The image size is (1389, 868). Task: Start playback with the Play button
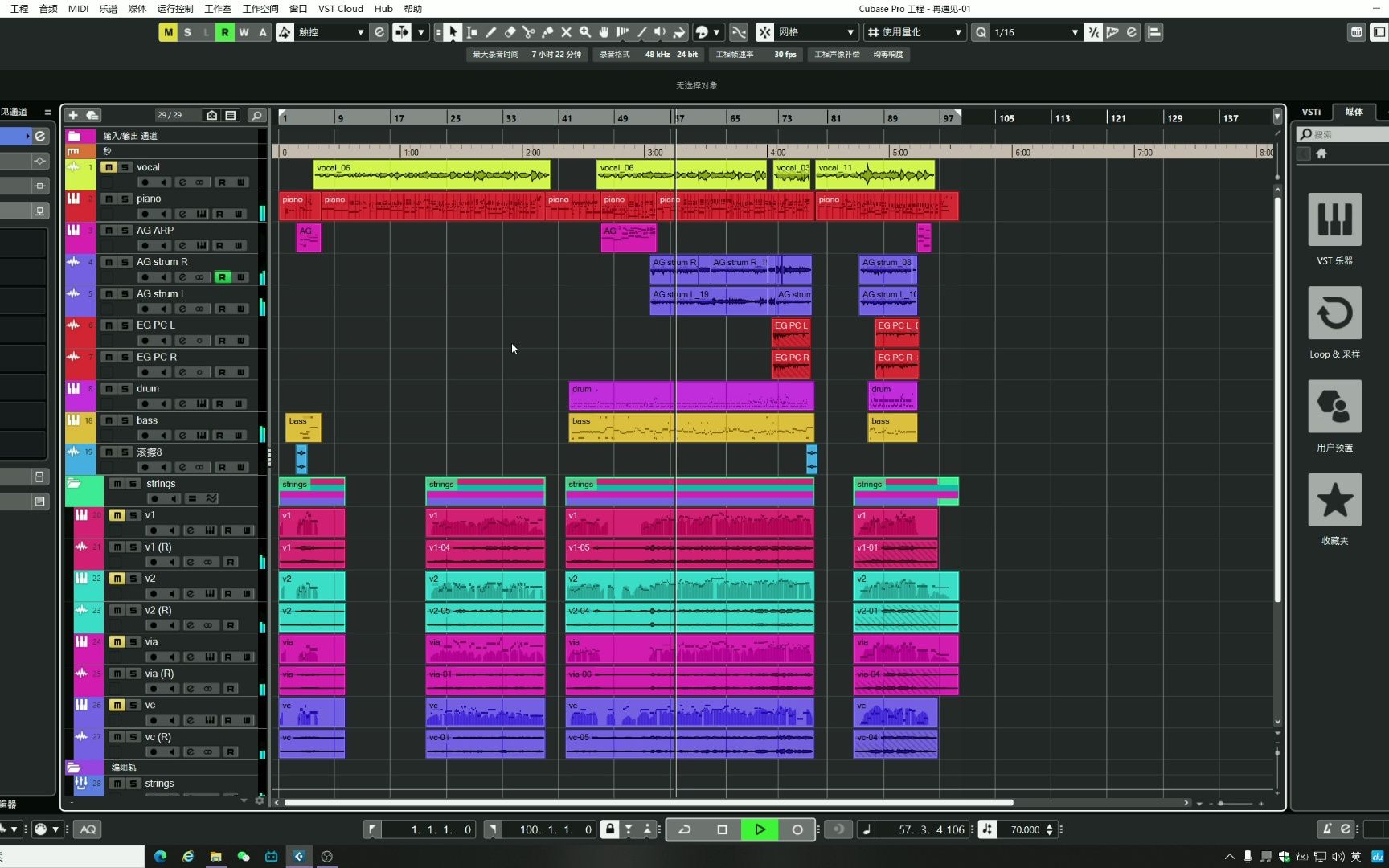760,829
